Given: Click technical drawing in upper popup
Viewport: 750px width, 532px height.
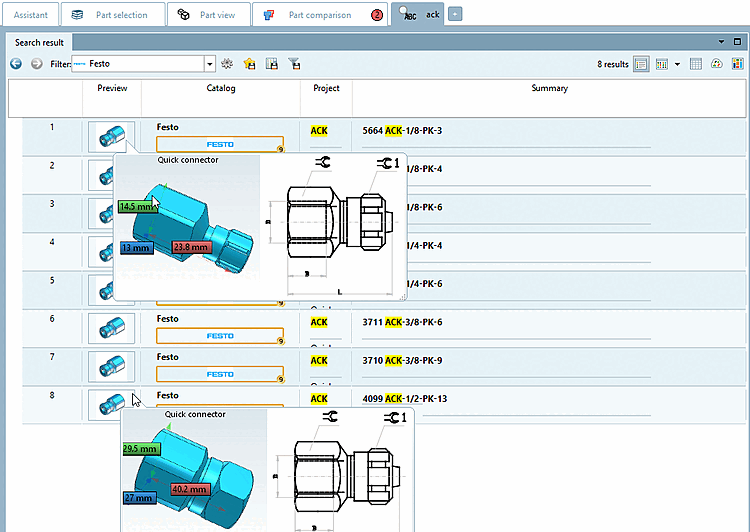Looking at the screenshot, I should pyautogui.click(x=335, y=226).
